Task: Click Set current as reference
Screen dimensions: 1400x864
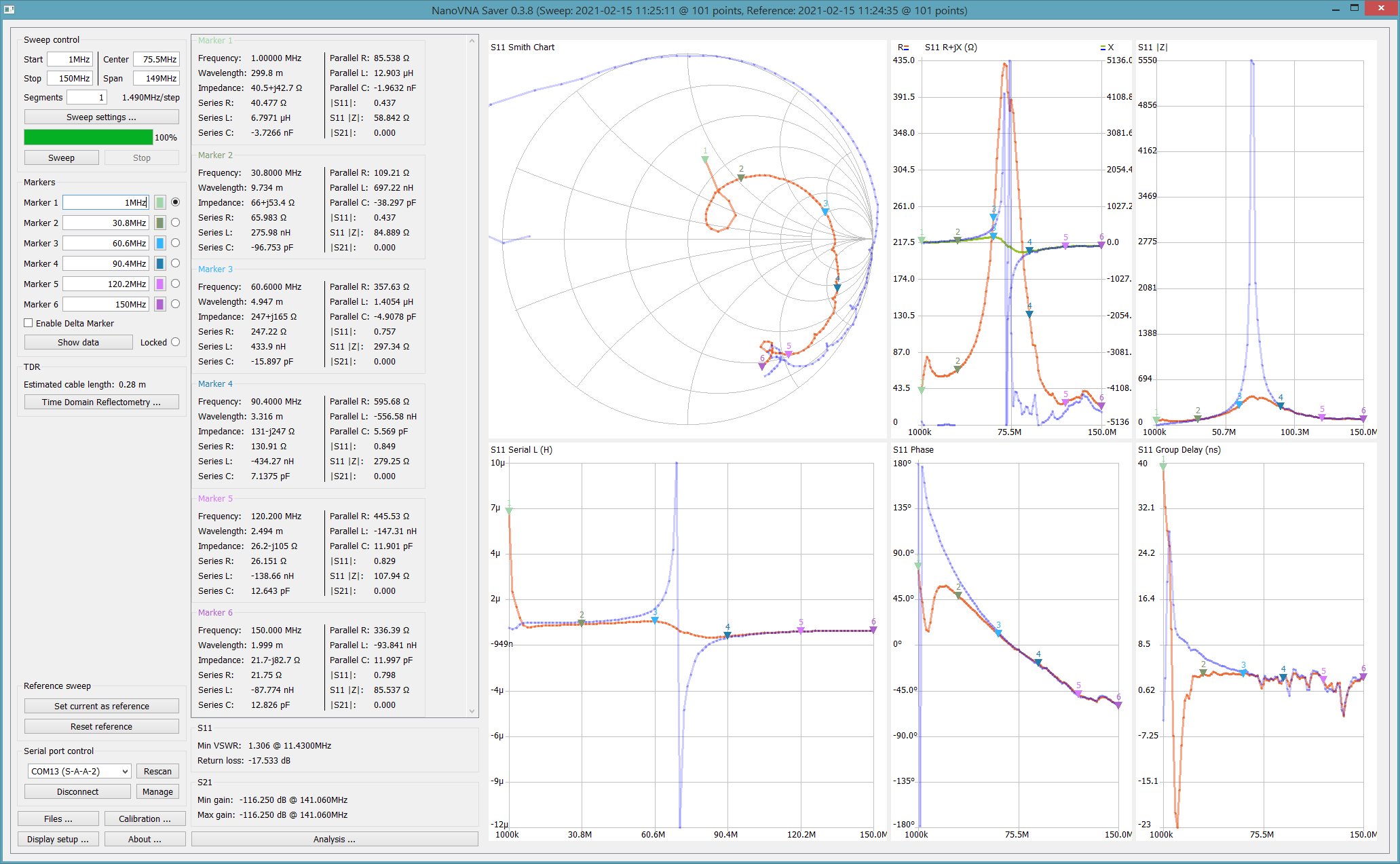Action: (x=102, y=706)
